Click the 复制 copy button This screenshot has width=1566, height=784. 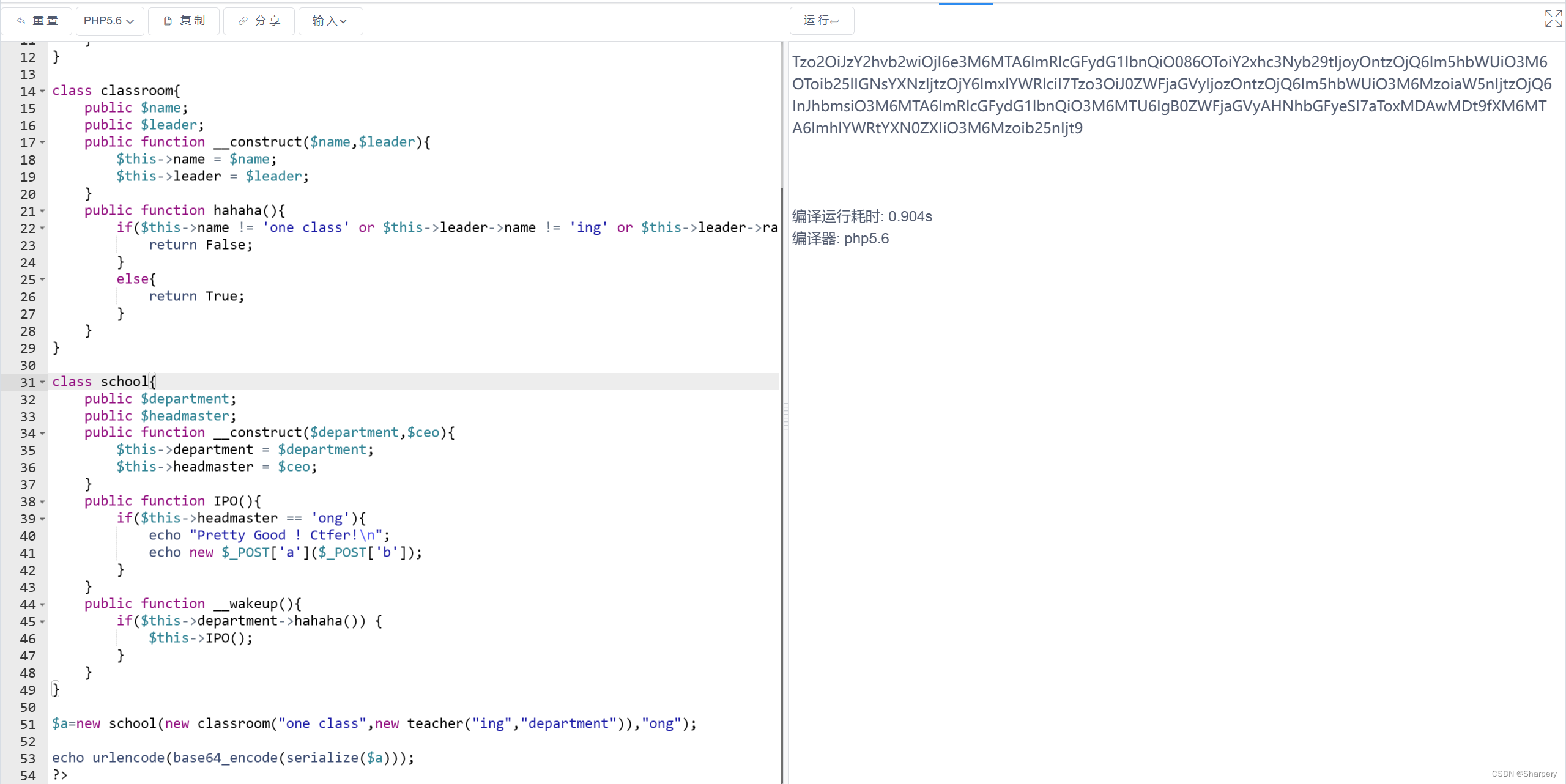pyautogui.click(x=184, y=21)
